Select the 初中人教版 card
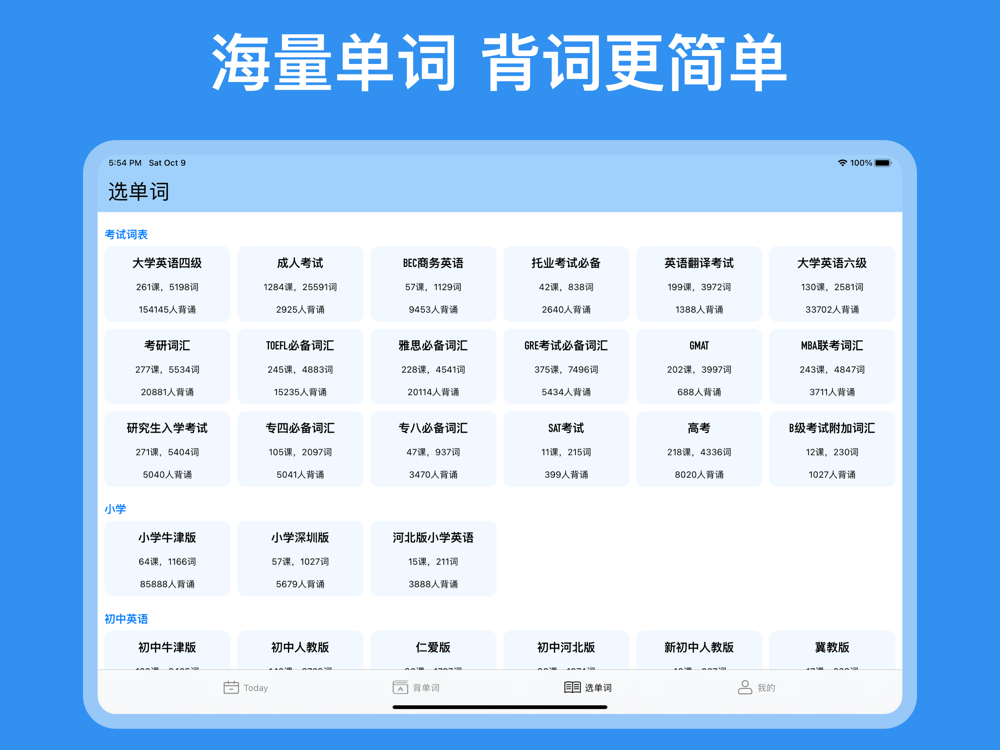Image resolution: width=1000 pixels, height=750 pixels. [300, 651]
